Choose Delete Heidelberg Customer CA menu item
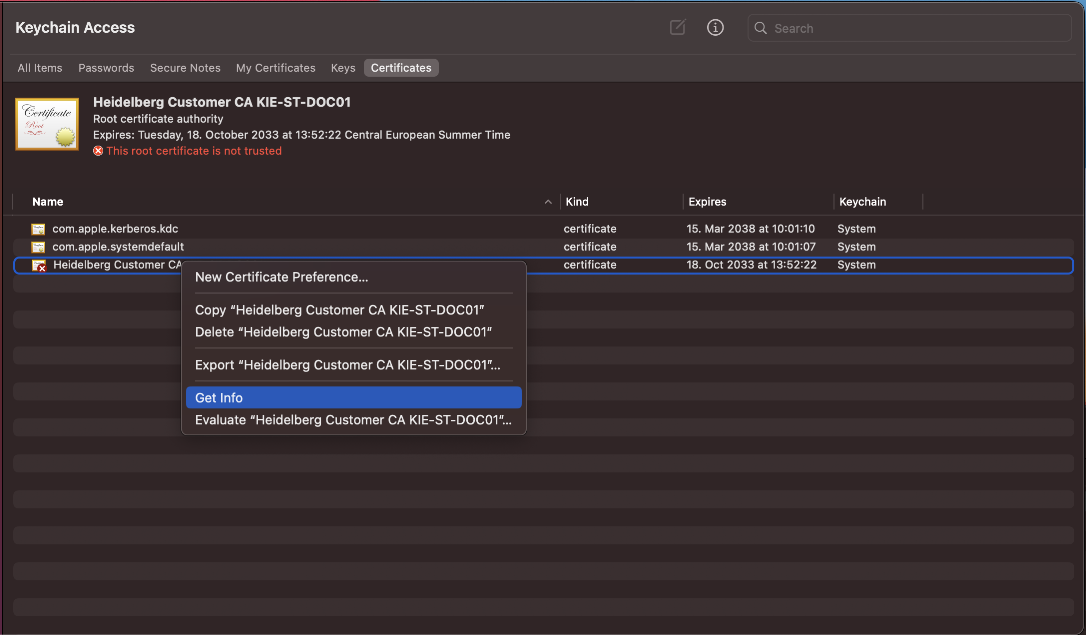This screenshot has width=1086, height=635. coord(343,332)
